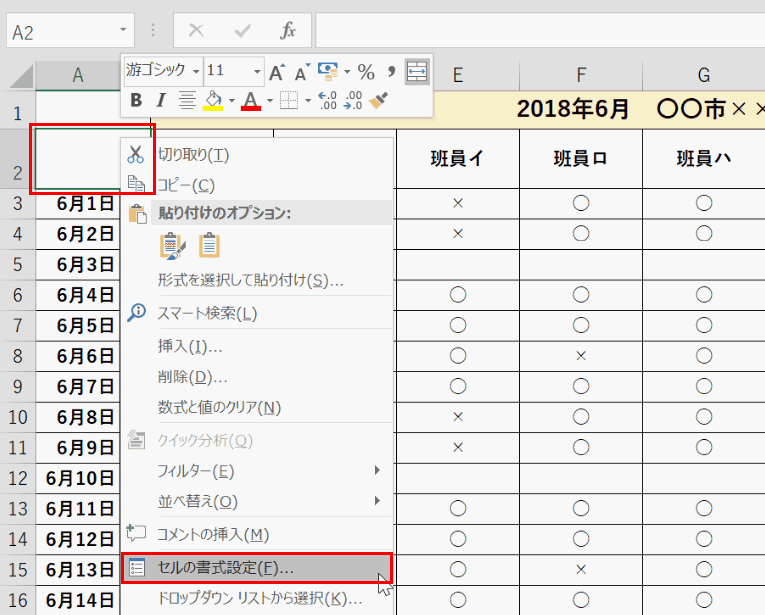Click the borders icon in mini toolbar
The height and width of the screenshot is (615, 765).
(x=289, y=100)
